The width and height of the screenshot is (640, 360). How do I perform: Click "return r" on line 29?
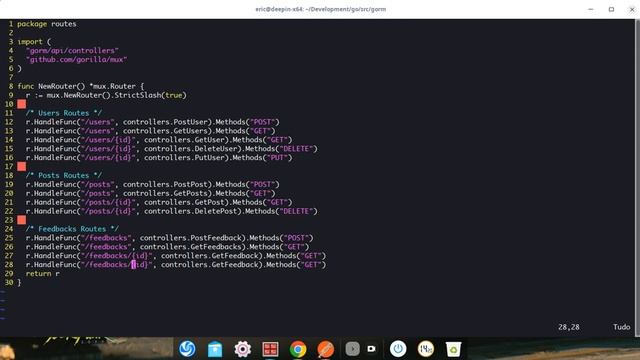click(x=42, y=274)
